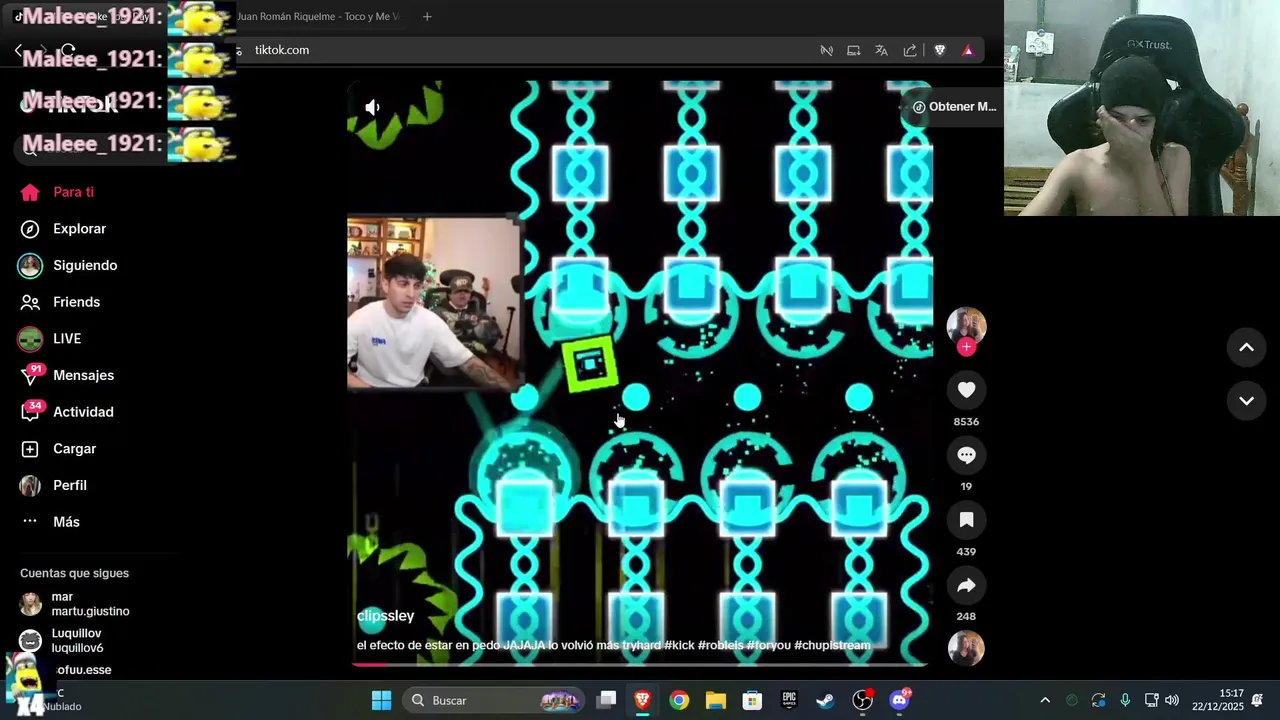Go to next video with down chevron
Image resolution: width=1280 pixels, height=720 pixels.
coord(1246,401)
